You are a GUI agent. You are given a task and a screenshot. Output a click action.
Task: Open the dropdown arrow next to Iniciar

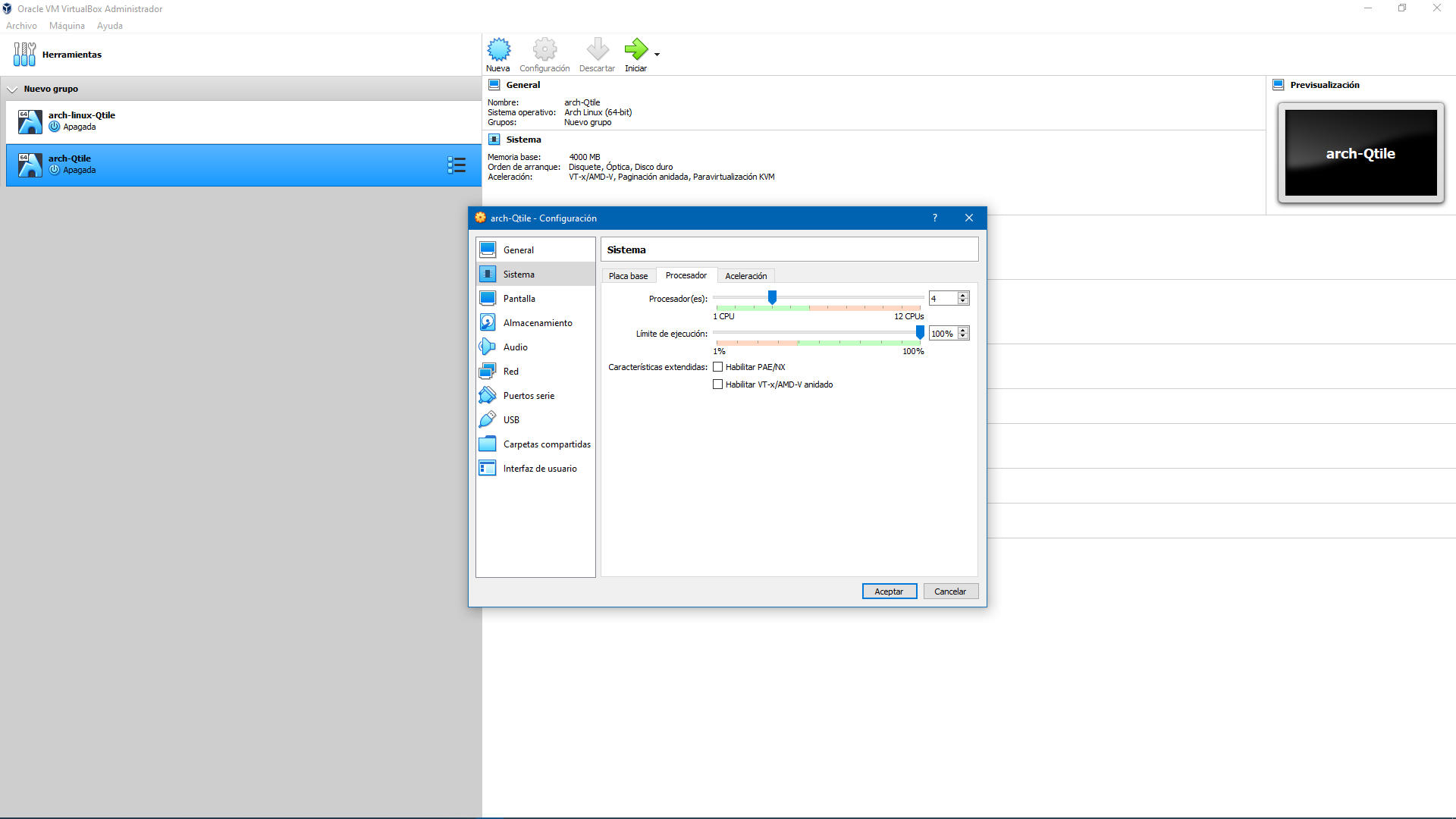tap(657, 55)
